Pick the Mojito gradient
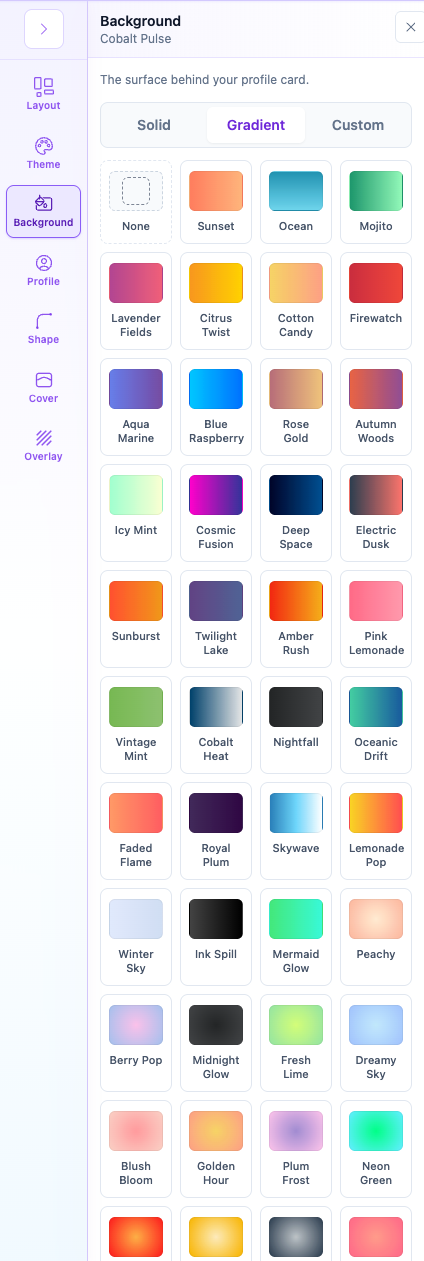This screenshot has width=424, height=1261. pos(376,202)
